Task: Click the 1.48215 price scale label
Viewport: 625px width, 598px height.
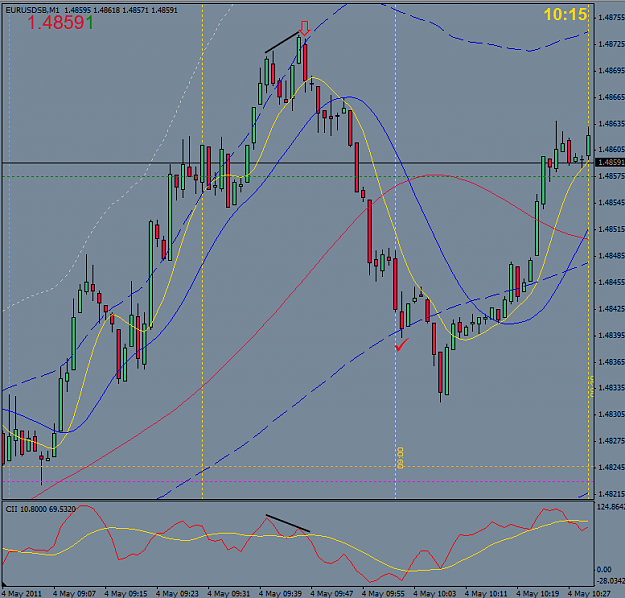Action: coord(611,494)
